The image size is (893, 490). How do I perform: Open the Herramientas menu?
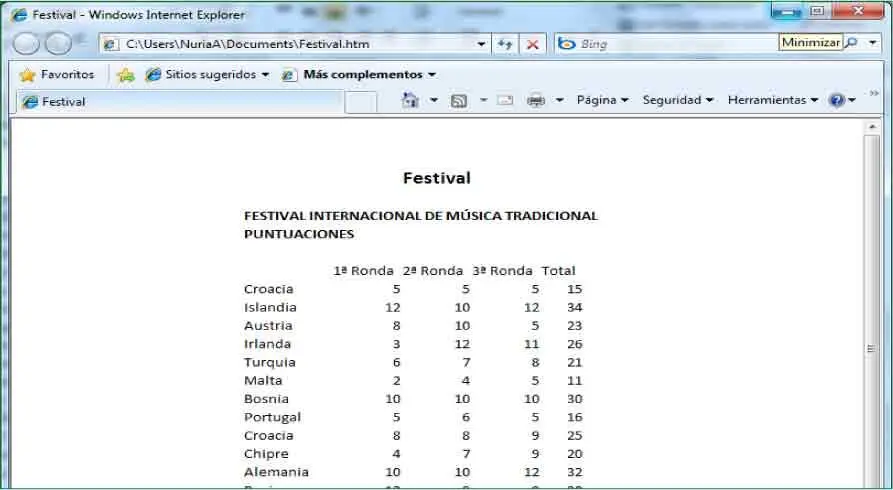coord(772,100)
